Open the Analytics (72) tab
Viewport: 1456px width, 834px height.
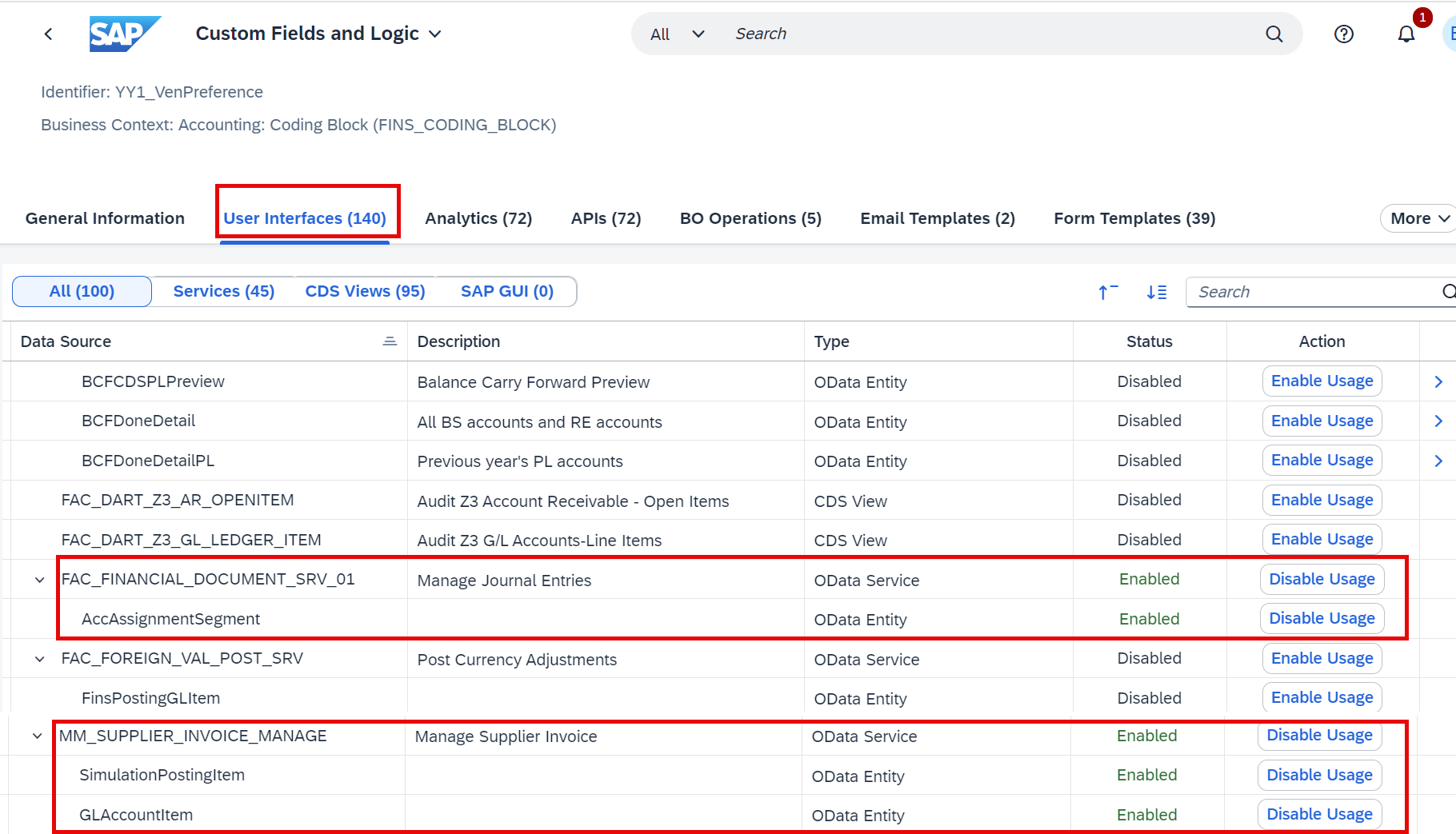click(478, 218)
